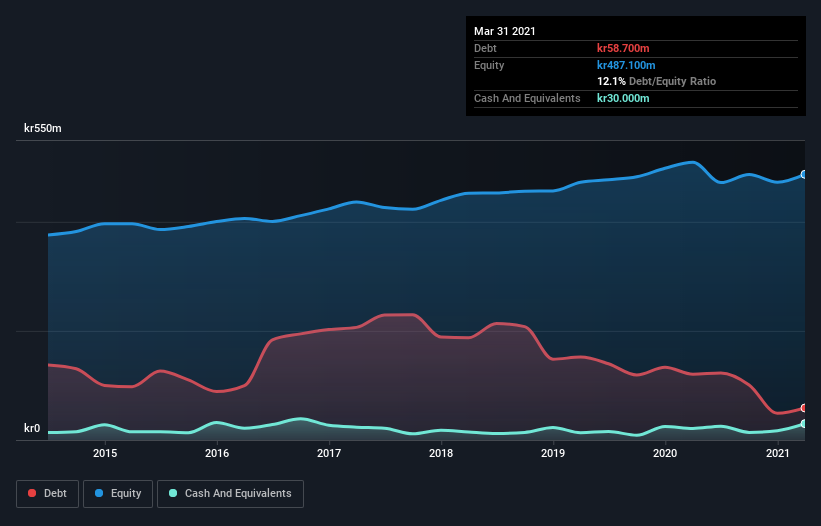
Task: Select the red Debt endpoint marker
Action: point(804,408)
